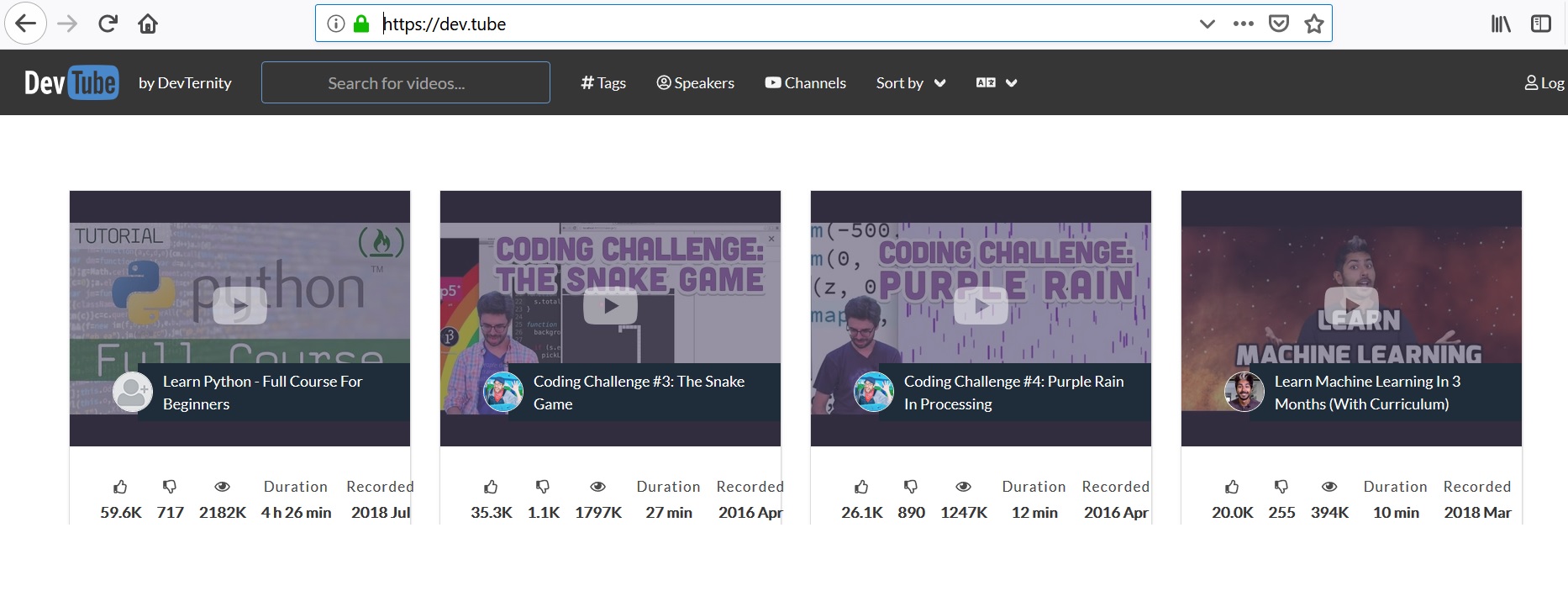This screenshot has width=1568, height=612.
Task: Open the Speakers page
Action: 695,82
